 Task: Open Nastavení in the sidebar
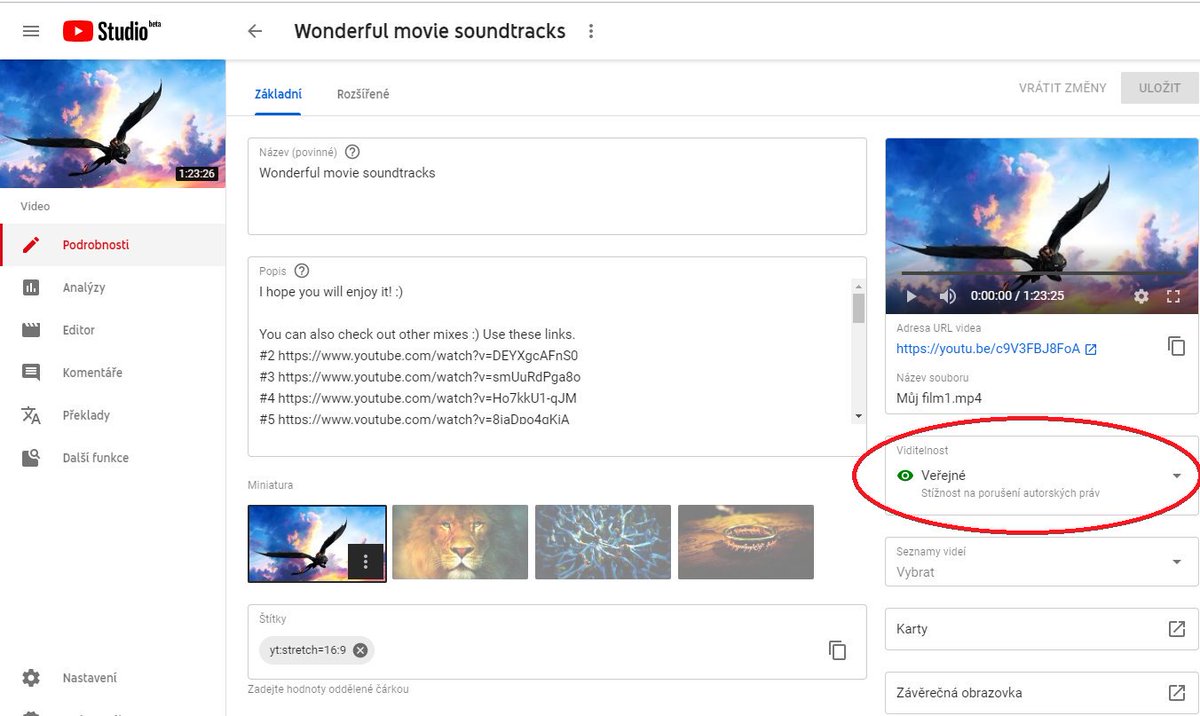112,678
